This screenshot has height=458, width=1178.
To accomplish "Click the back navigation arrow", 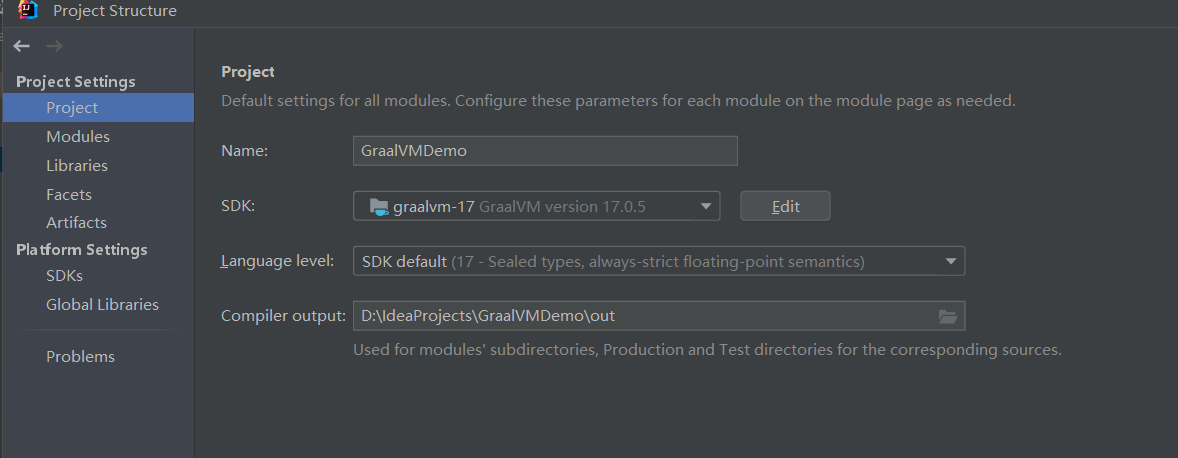I will (x=22, y=46).
